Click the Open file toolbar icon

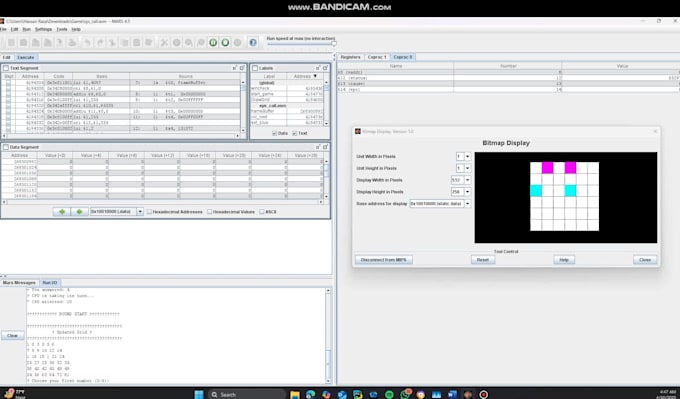click(x=23, y=43)
